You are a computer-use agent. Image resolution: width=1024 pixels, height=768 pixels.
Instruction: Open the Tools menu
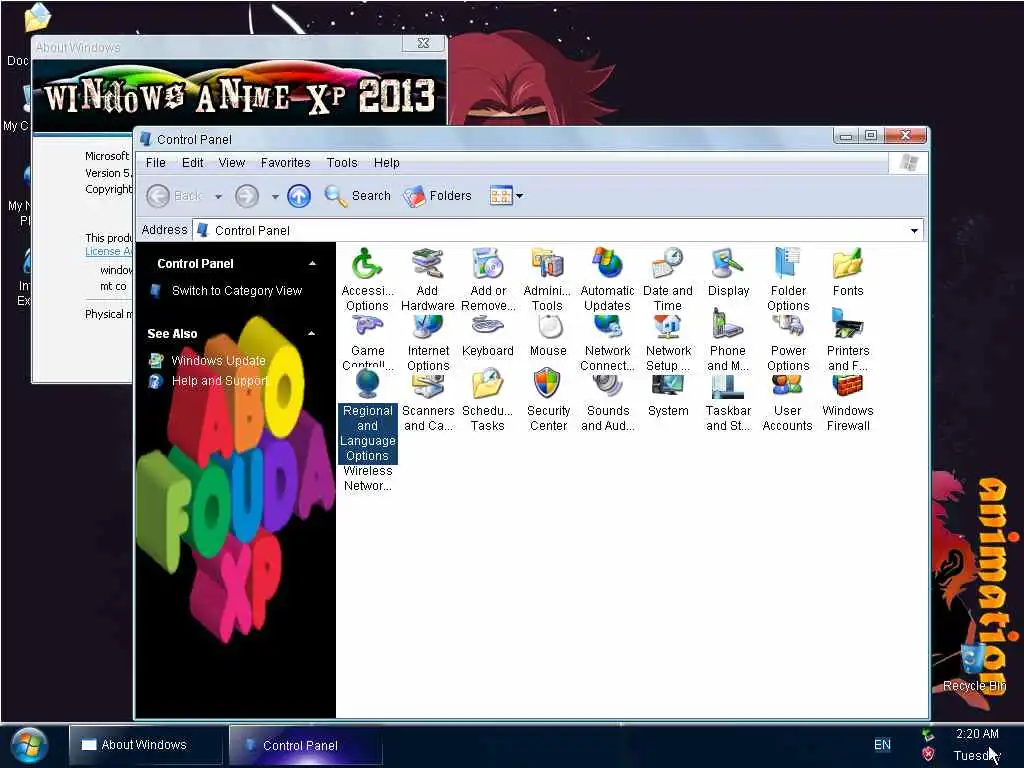[x=342, y=163]
